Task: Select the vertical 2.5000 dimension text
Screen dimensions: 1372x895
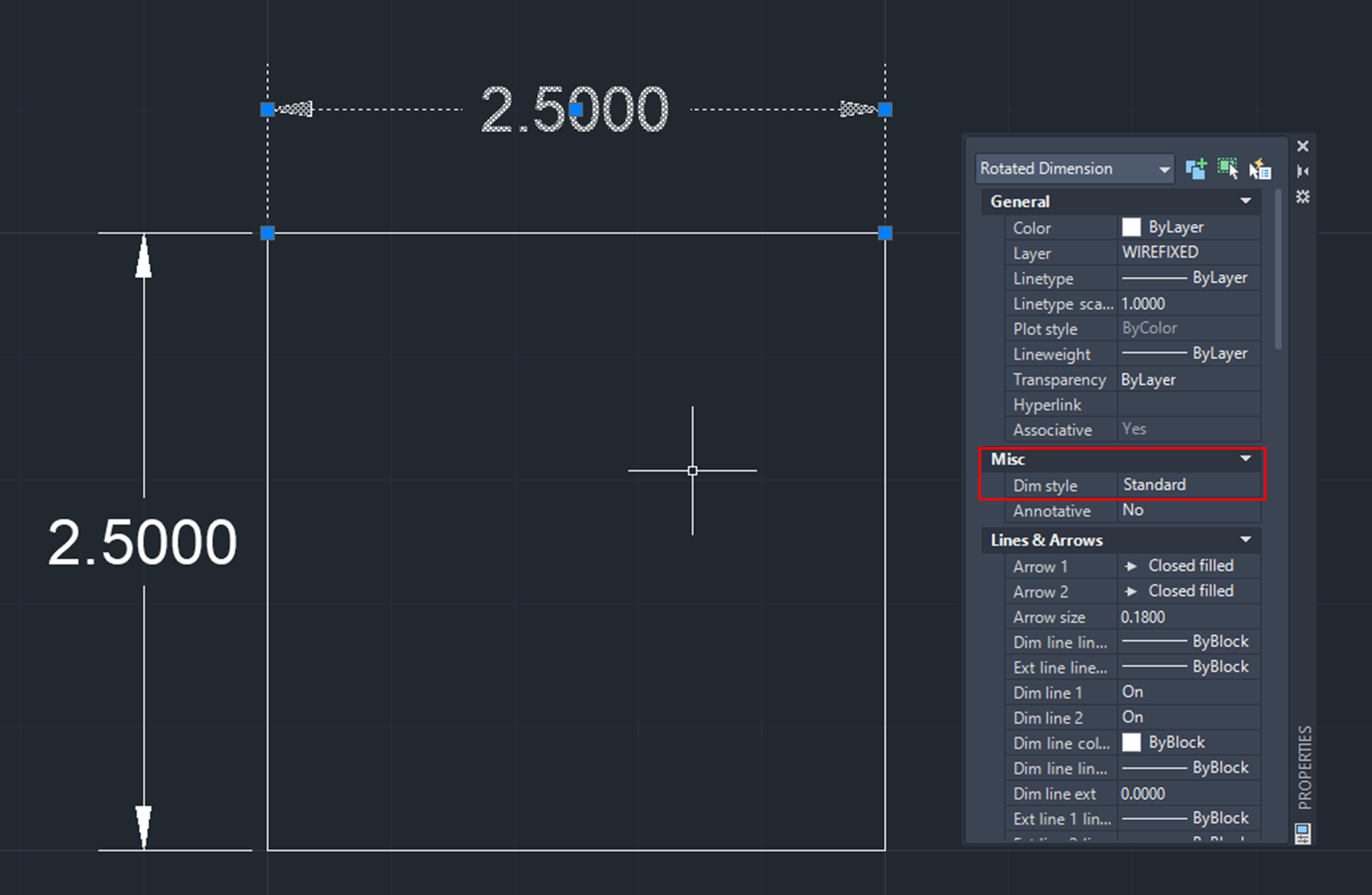Action: (143, 542)
